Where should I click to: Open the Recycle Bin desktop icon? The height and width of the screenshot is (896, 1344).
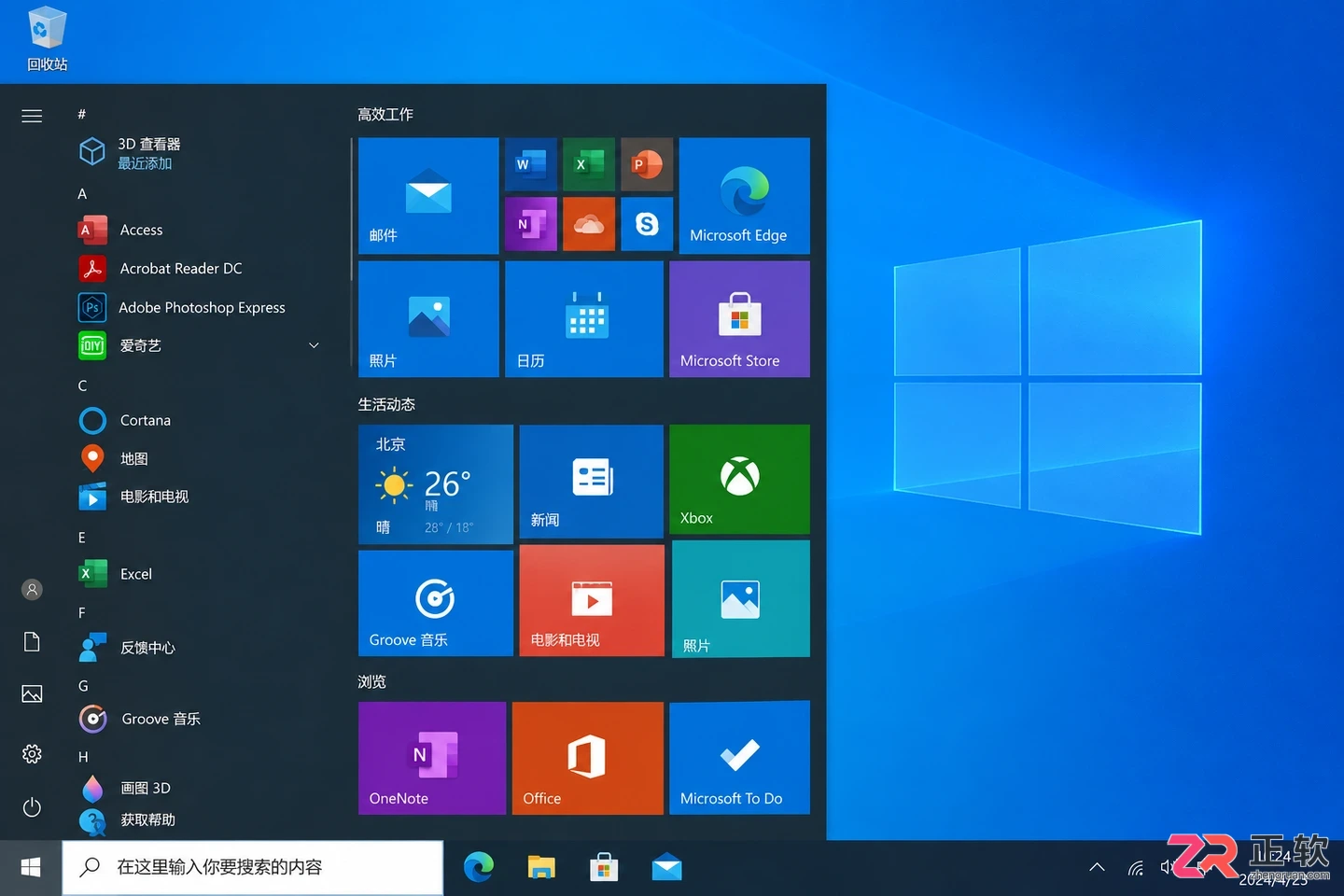[47, 40]
